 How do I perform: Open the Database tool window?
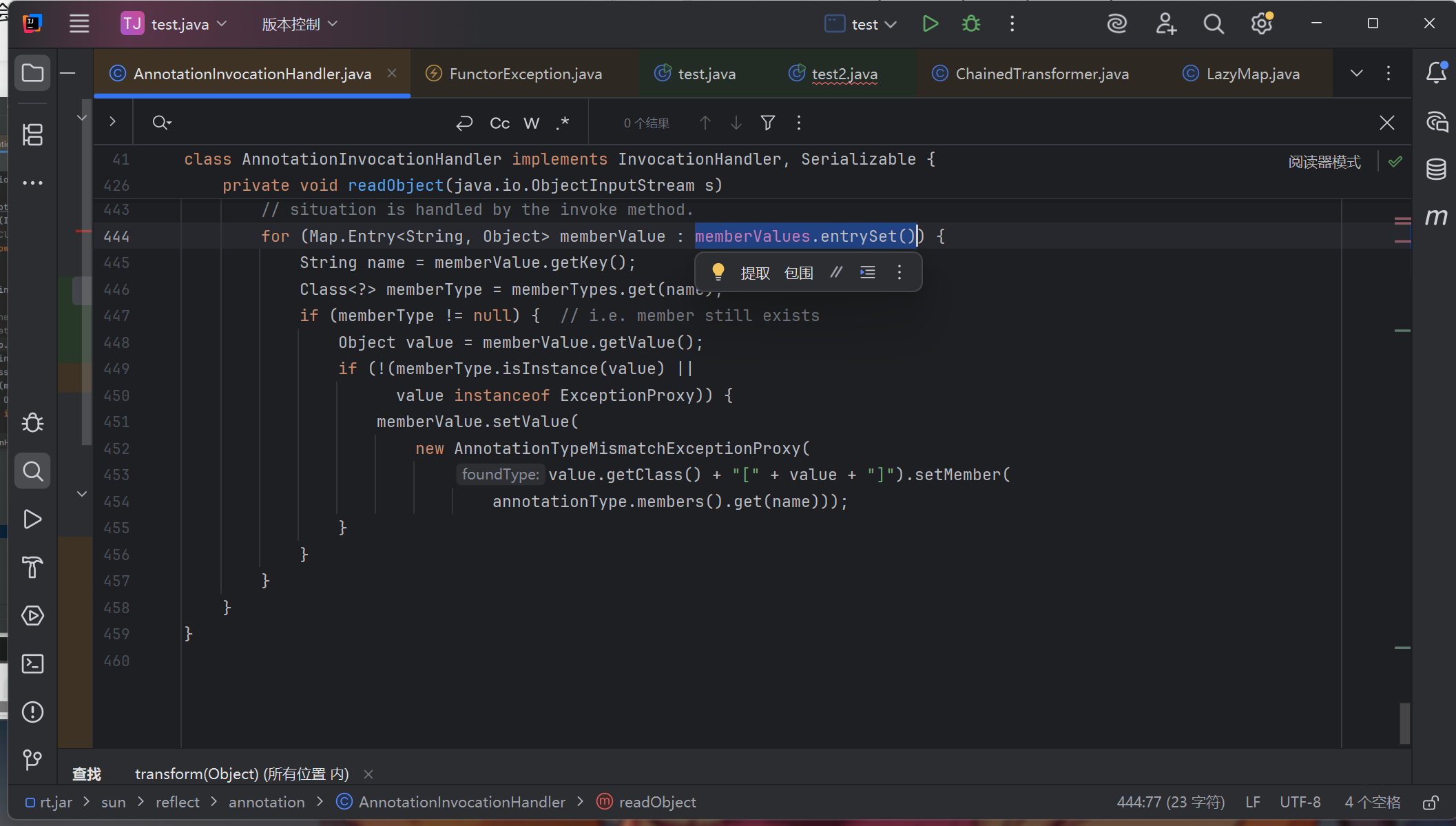[1436, 169]
